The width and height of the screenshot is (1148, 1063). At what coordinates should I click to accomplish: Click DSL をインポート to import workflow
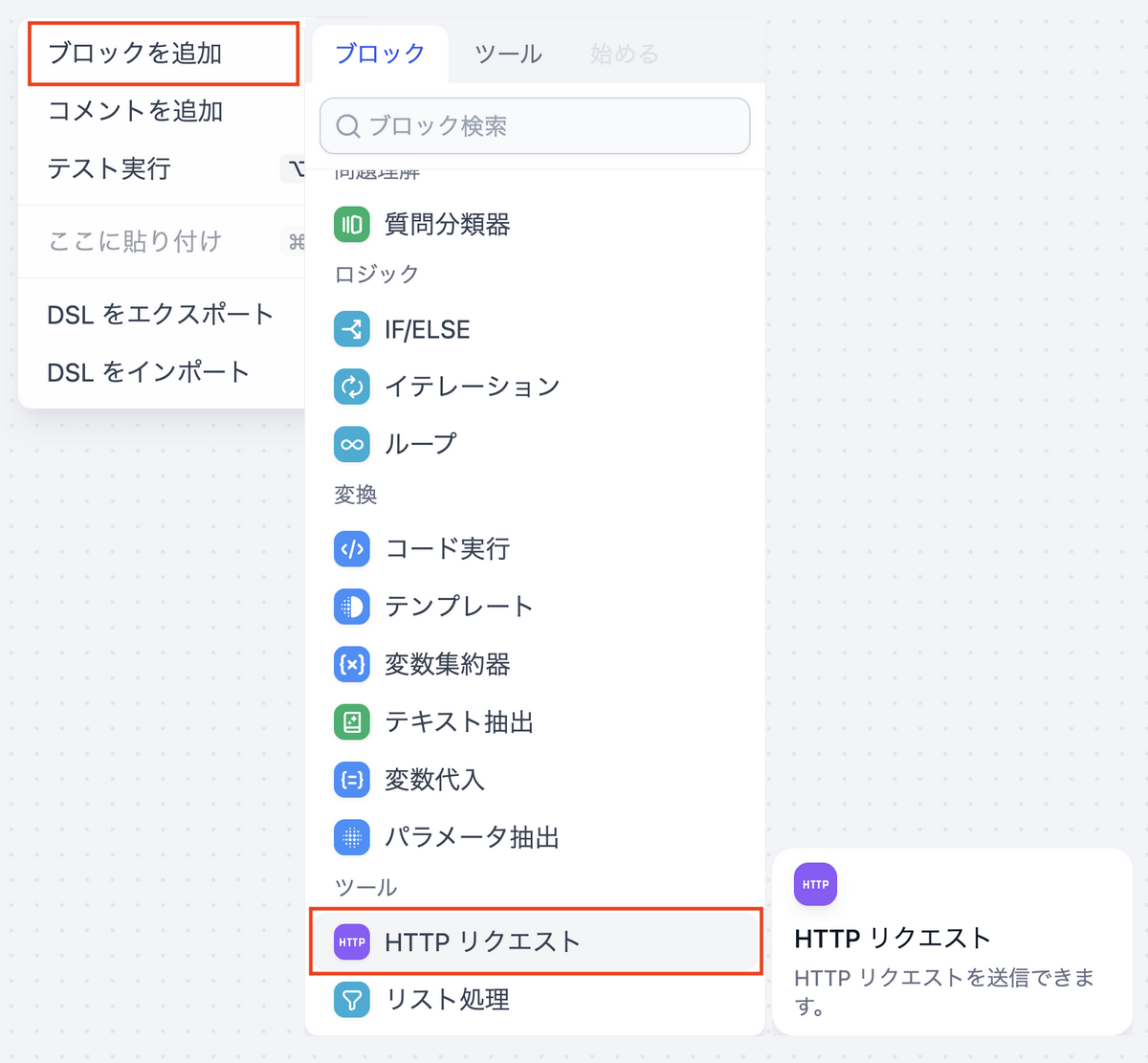click(x=147, y=372)
